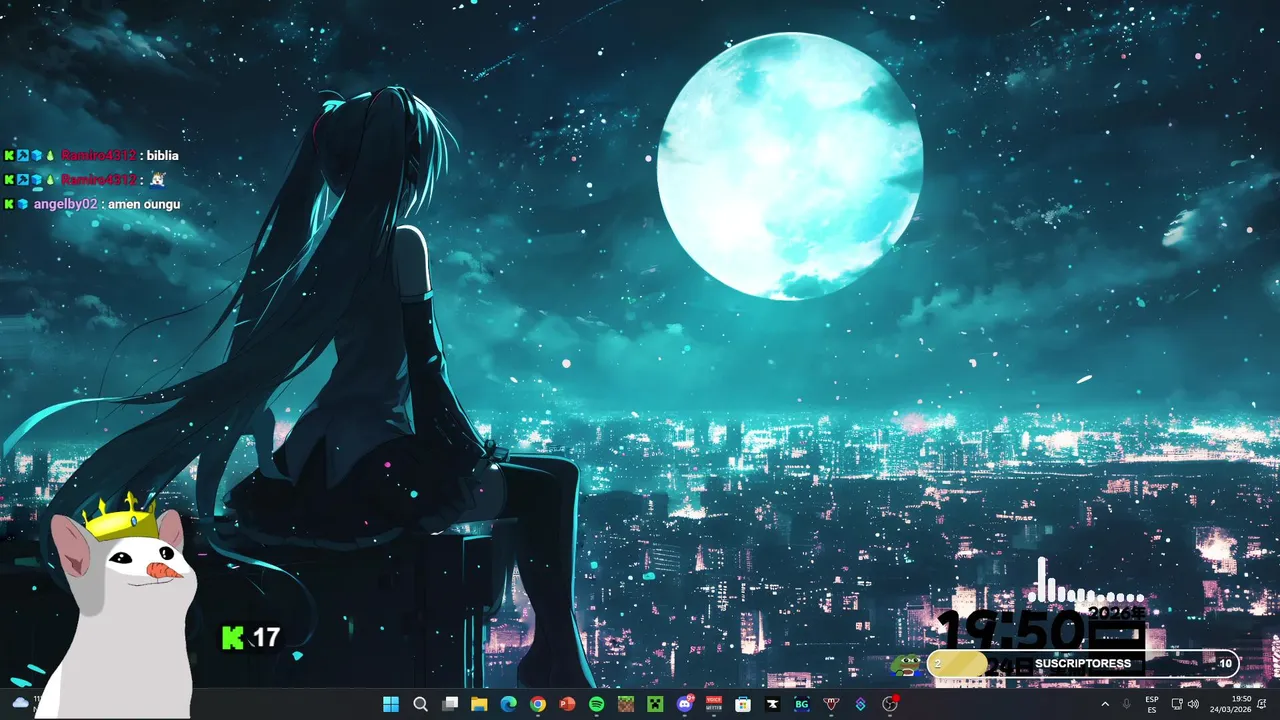1280x720 pixels.
Task: Click the crowned cat overlay image
Action: click(121, 603)
